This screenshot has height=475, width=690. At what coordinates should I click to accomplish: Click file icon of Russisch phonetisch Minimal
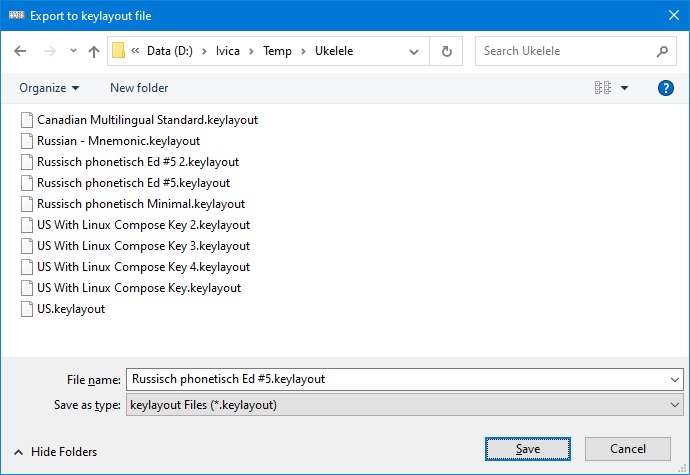(27, 204)
